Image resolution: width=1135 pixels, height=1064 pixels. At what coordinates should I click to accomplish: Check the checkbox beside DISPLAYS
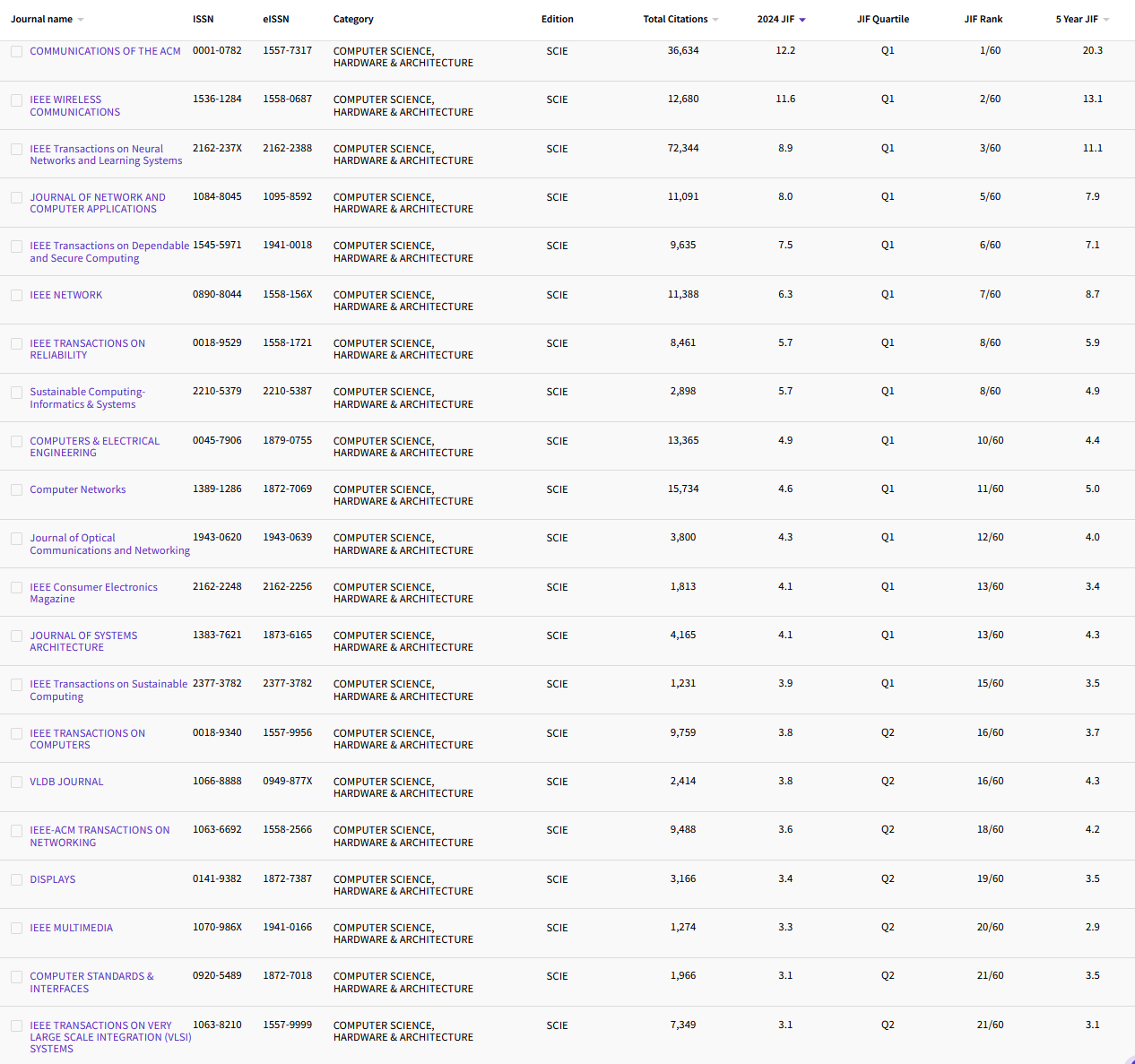click(16, 879)
